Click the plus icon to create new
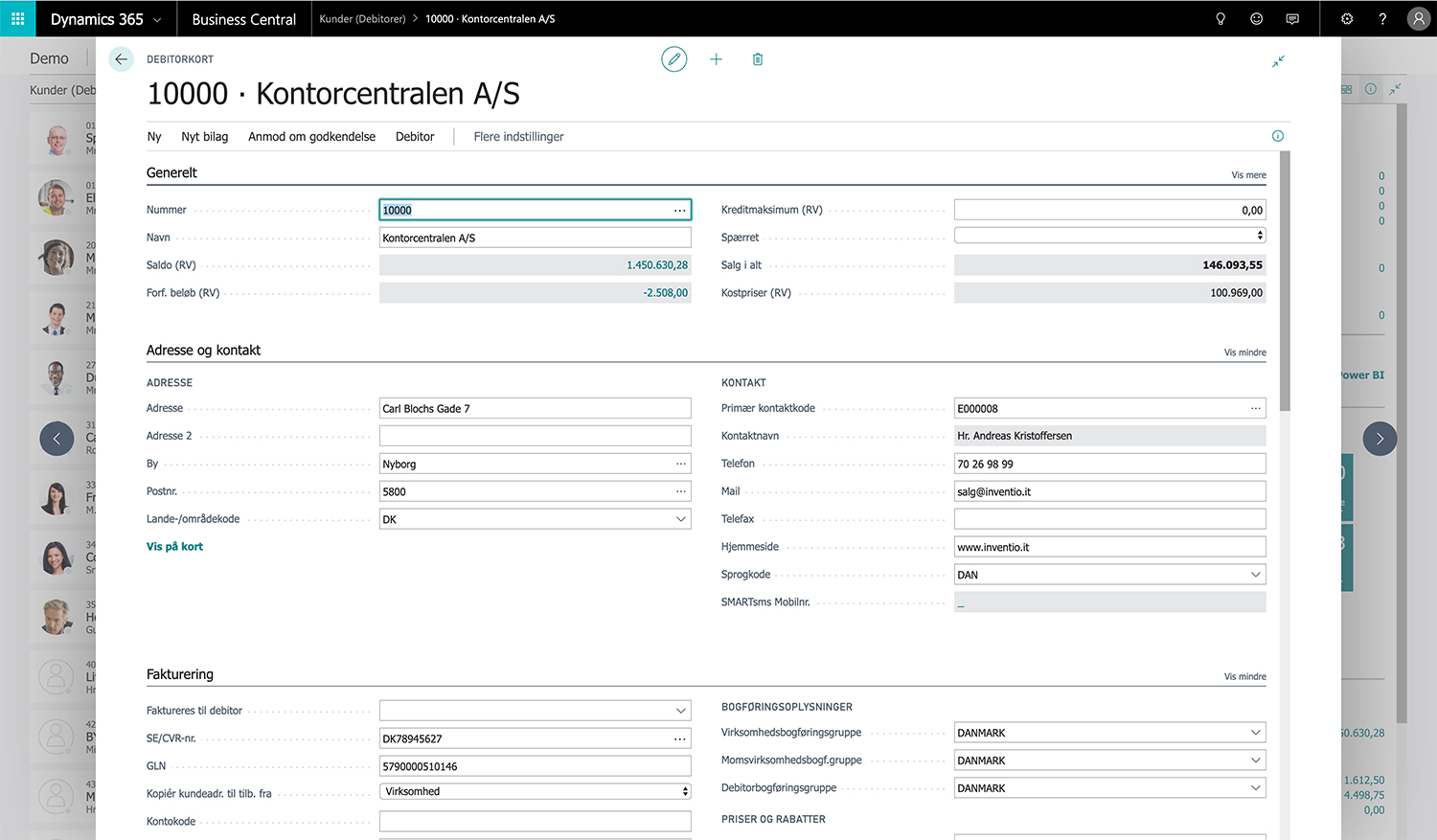The width and height of the screenshot is (1437, 840). (716, 59)
